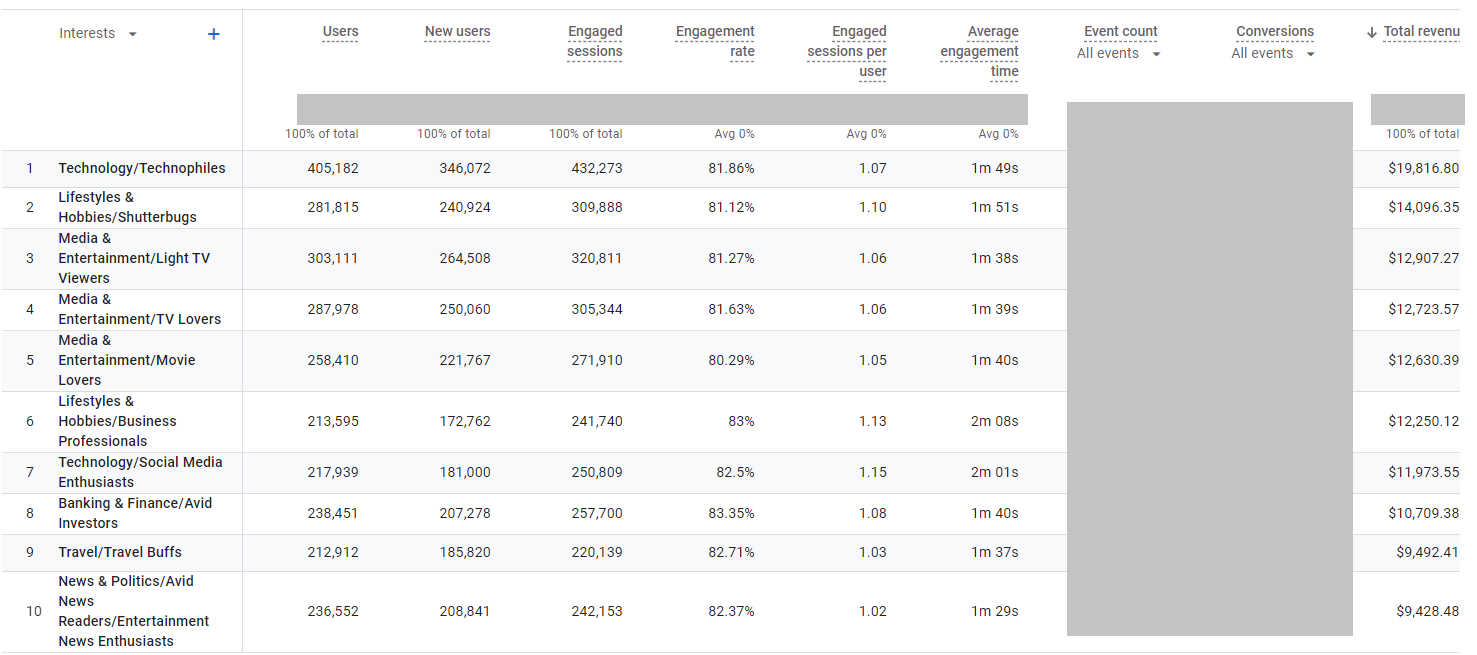Click the plus icon to add a dimension
The image size is (1477, 655).
213,33
